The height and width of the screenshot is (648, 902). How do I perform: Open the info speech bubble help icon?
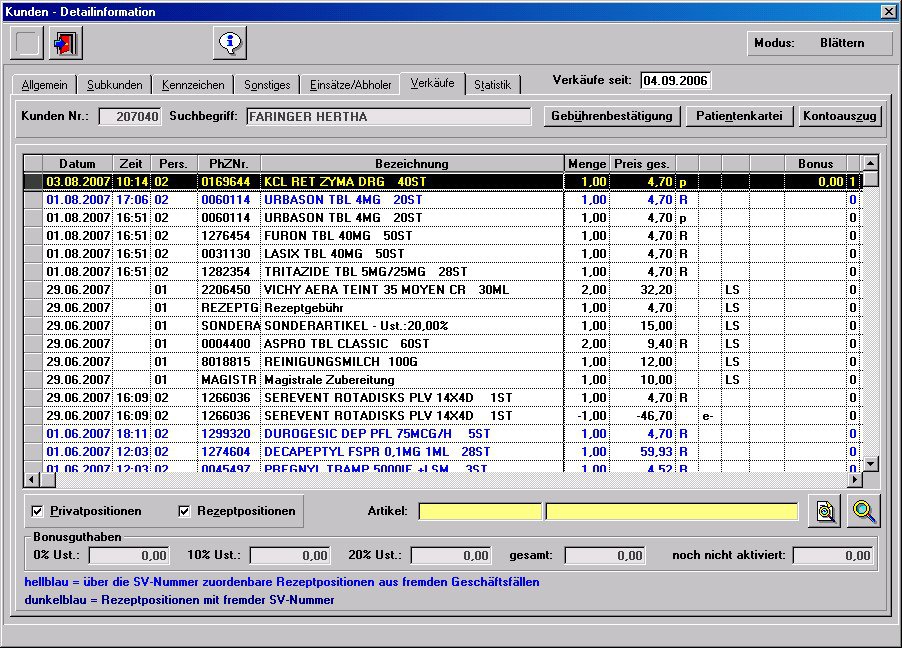tap(230, 44)
